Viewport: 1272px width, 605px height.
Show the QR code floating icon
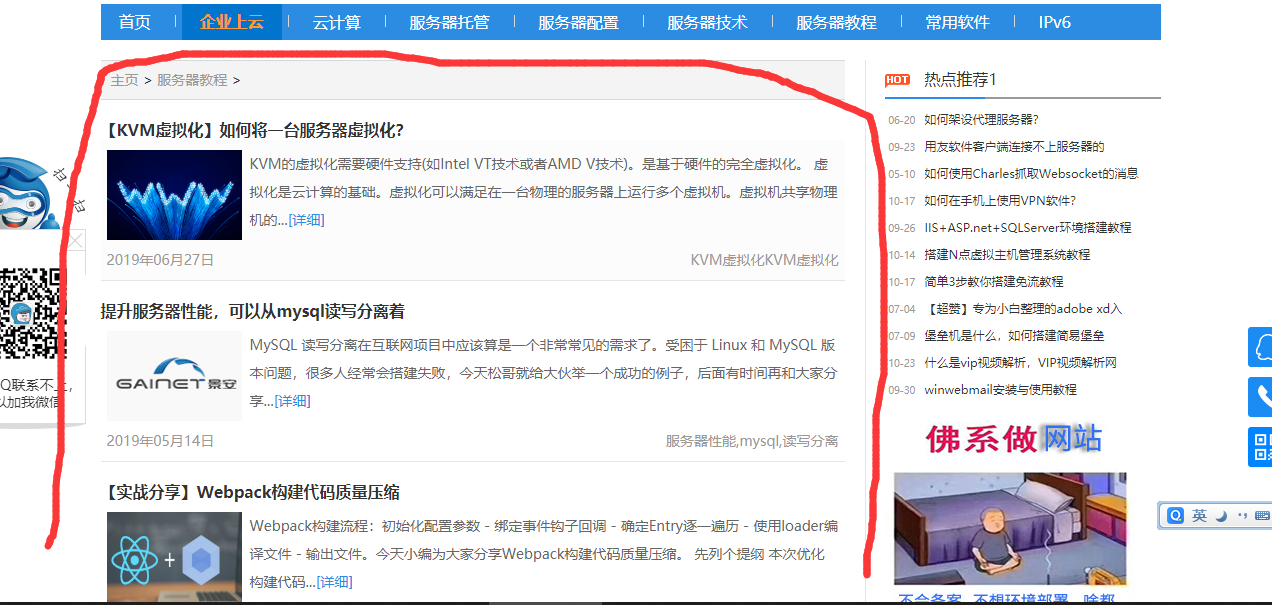[x=1261, y=446]
